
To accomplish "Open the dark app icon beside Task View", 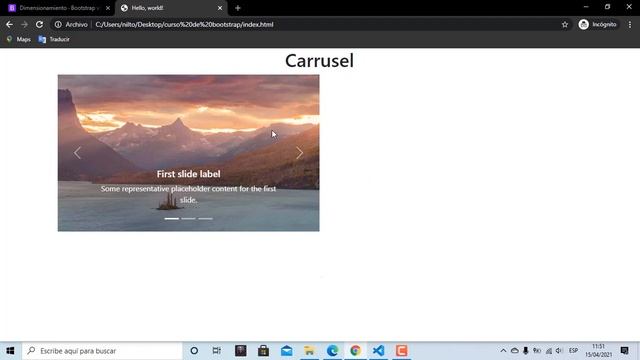I will point(240,351).
